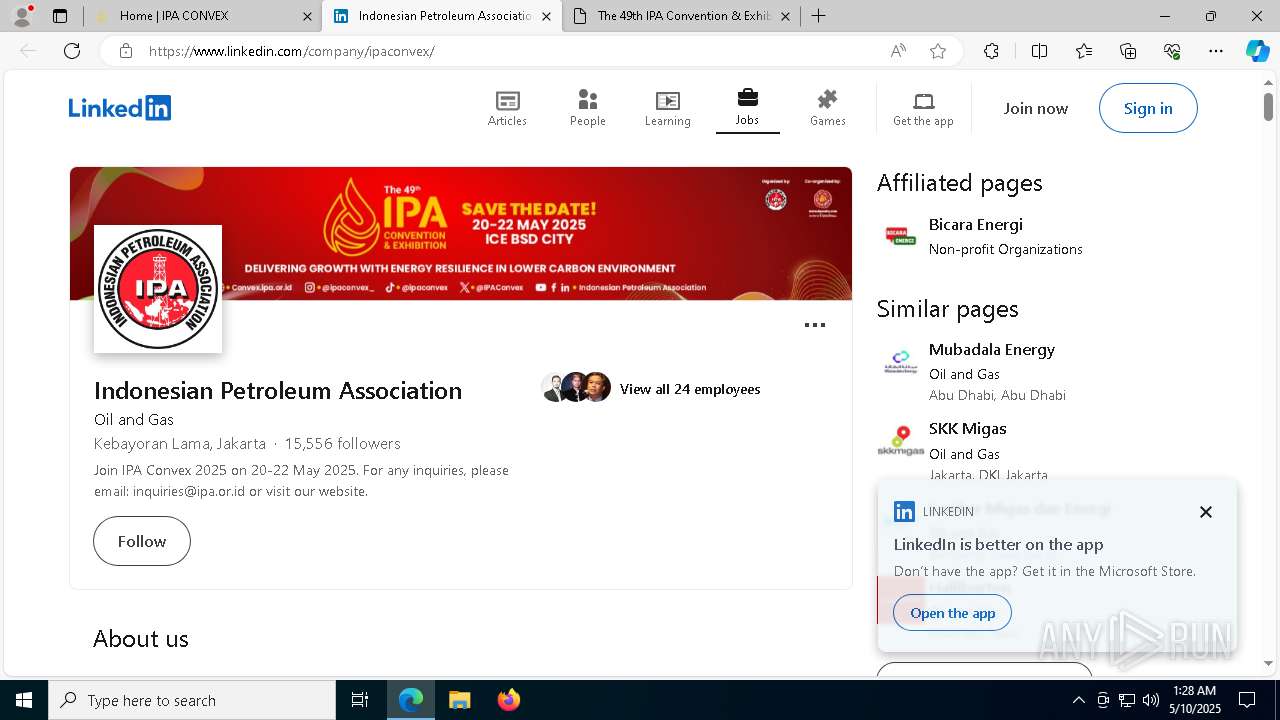Click Open the app button

953,613
